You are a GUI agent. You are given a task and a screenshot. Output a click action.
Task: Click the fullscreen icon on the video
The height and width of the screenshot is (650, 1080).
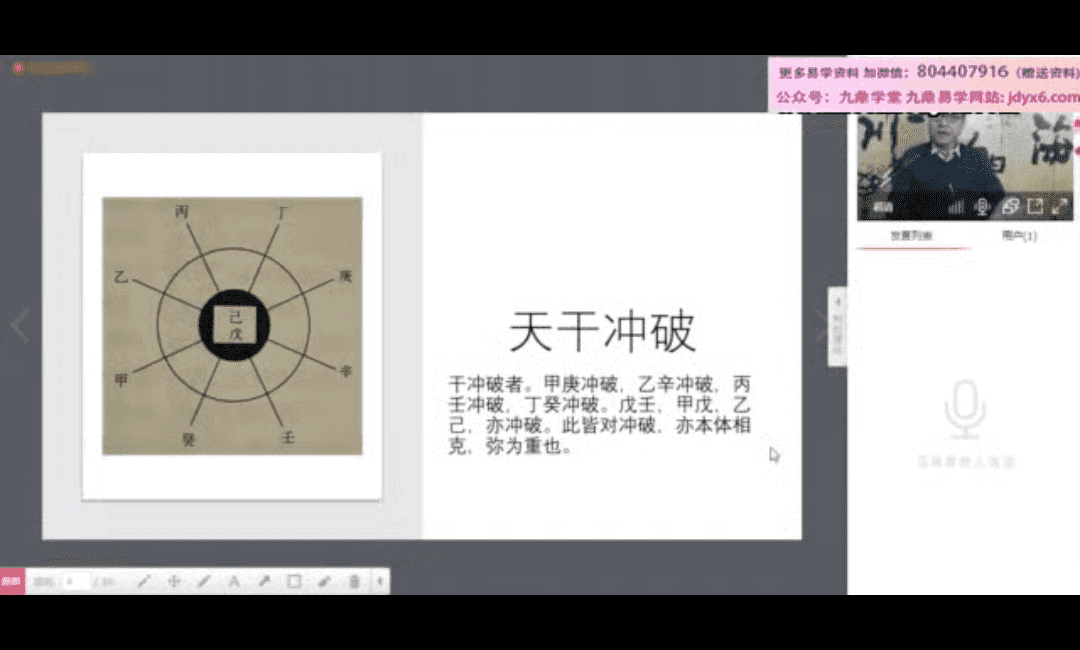click(1060, 206)
